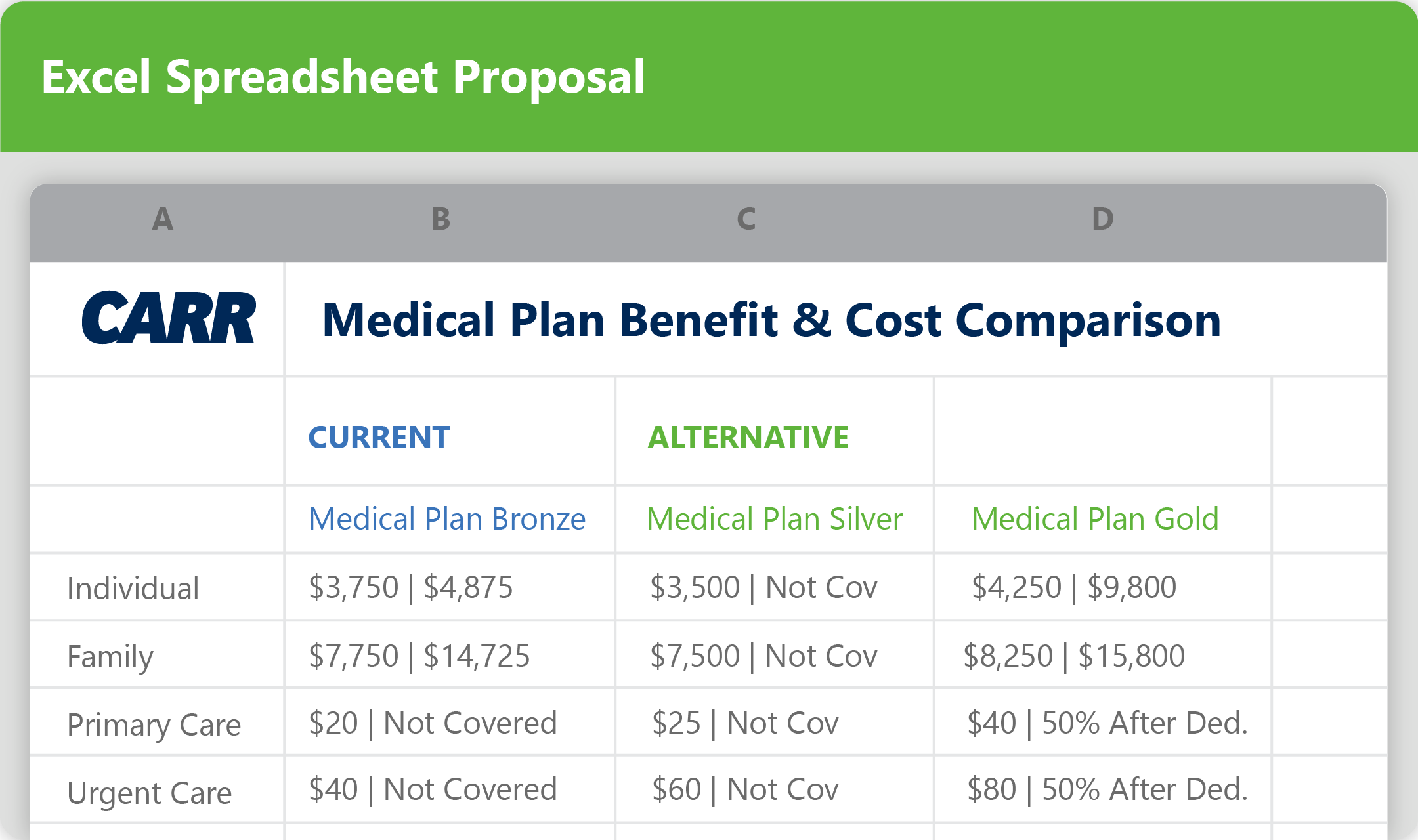
Task: Click the CURRENT label cell
Action: click(x=379, y=438)
